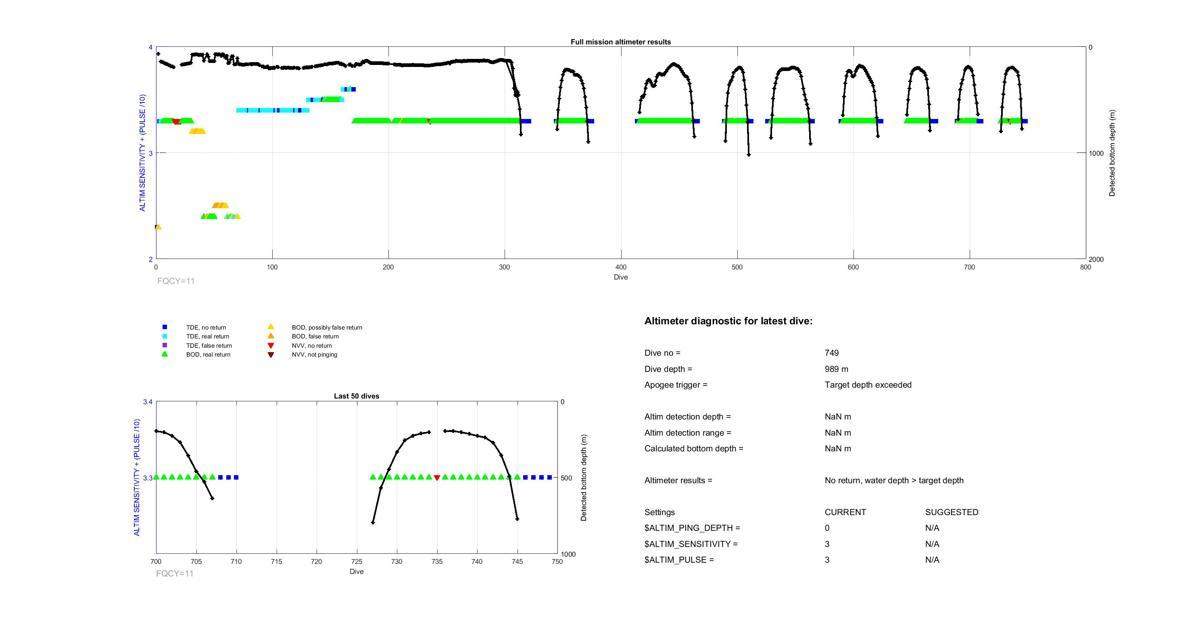Click the 'Settings' column header
Image resolution: width=1200 pixels, height=622 pixels.
pos(659,512)
